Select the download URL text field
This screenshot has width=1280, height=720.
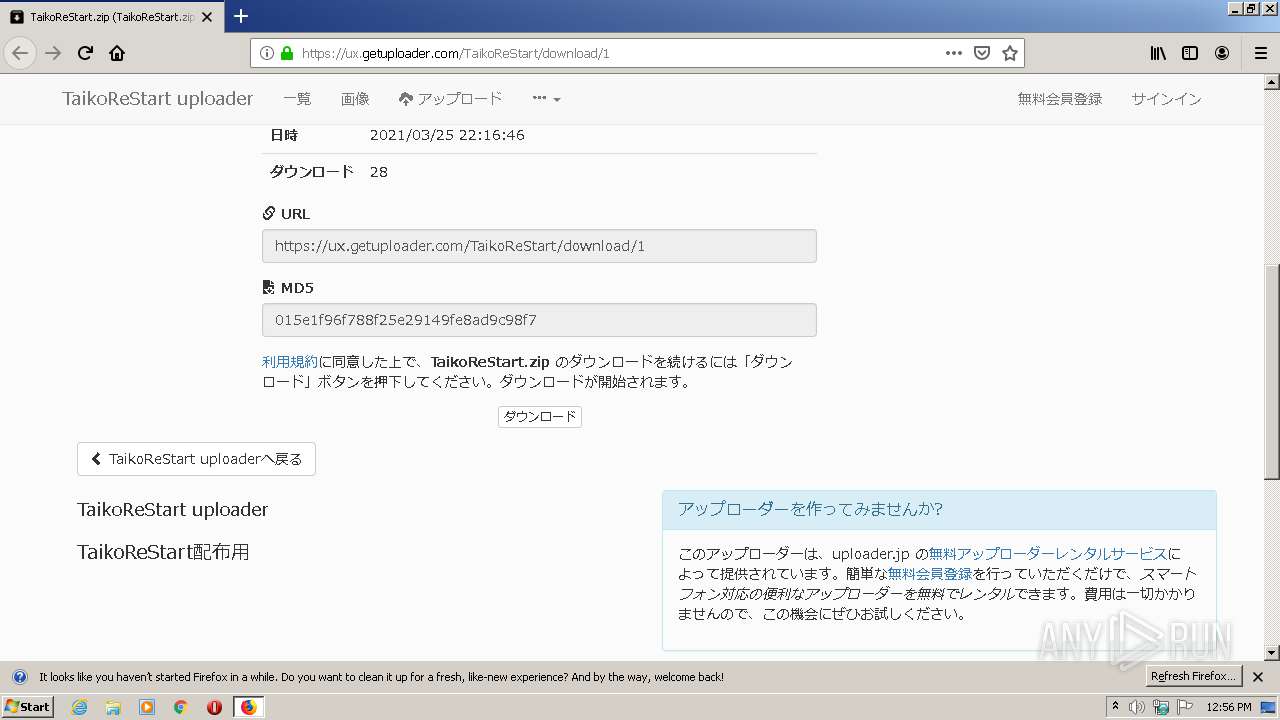(x=539, y=246)
